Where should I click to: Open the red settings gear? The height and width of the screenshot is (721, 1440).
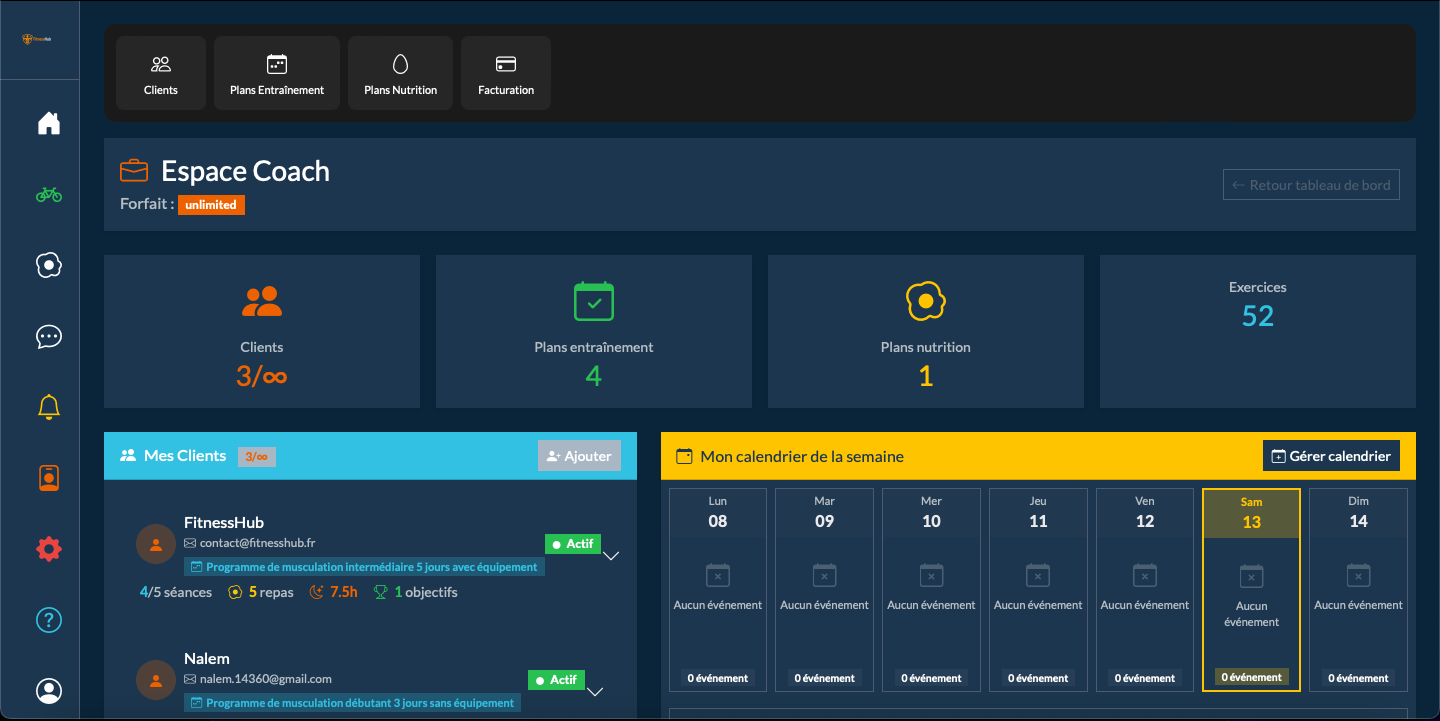tap(48, 549)
